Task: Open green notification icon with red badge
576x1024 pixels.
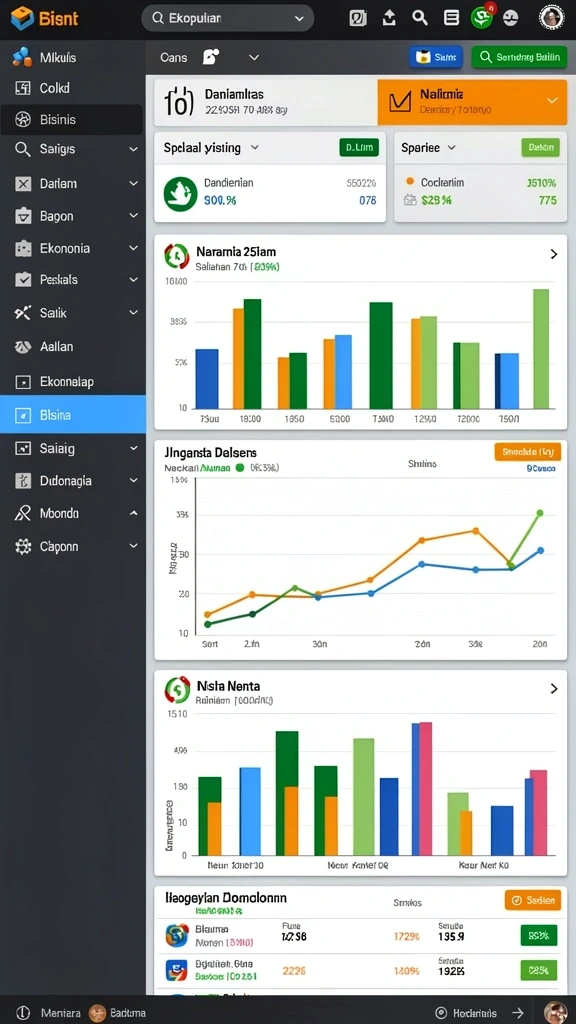Action: click(x=482, y=18)
